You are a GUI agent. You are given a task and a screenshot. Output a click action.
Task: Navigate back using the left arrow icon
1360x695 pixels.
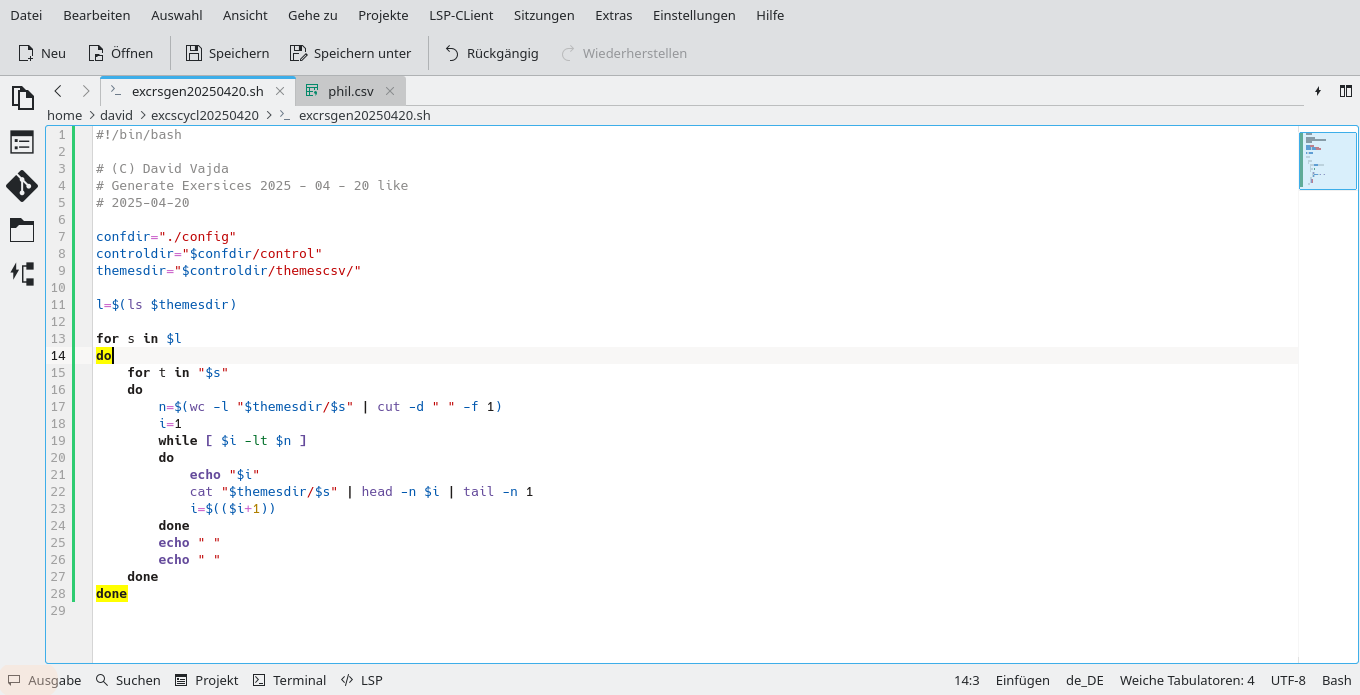(58, 90)
